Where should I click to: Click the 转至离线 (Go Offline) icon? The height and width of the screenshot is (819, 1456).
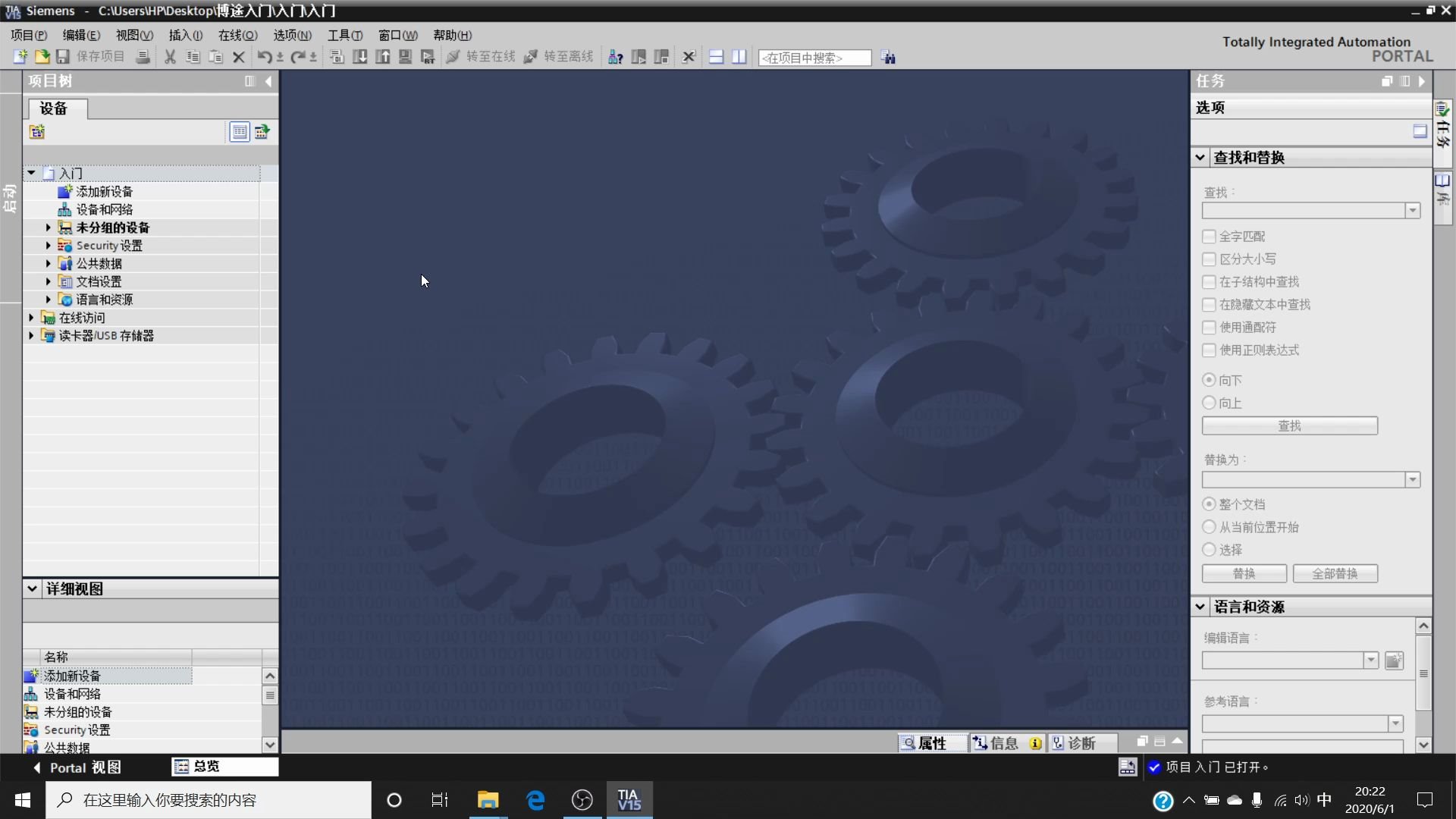pyautogui.click(x=531, y=57)
